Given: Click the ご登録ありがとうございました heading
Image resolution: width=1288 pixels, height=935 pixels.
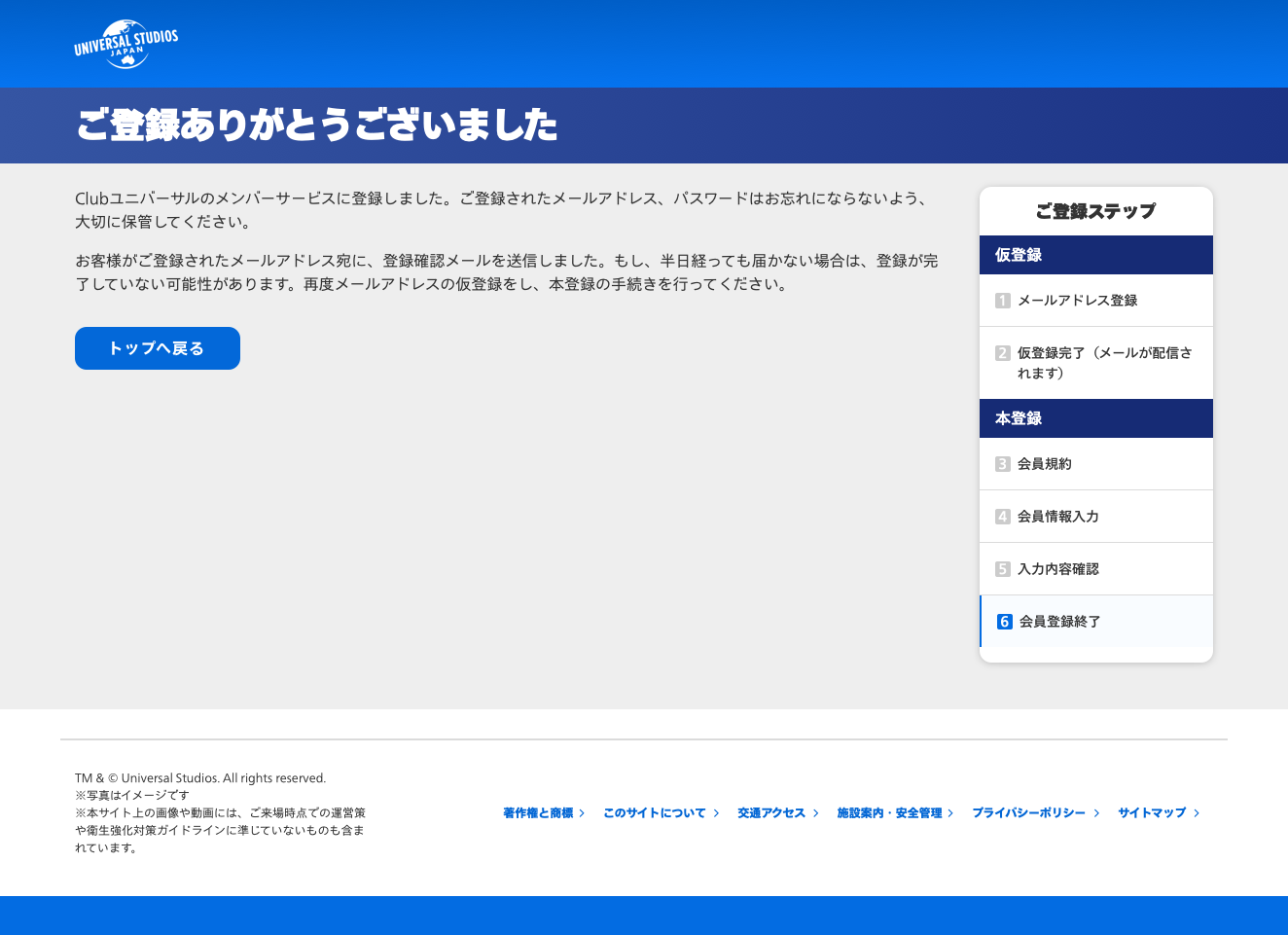Looking at the screenshot, I should tap(317, 126).
